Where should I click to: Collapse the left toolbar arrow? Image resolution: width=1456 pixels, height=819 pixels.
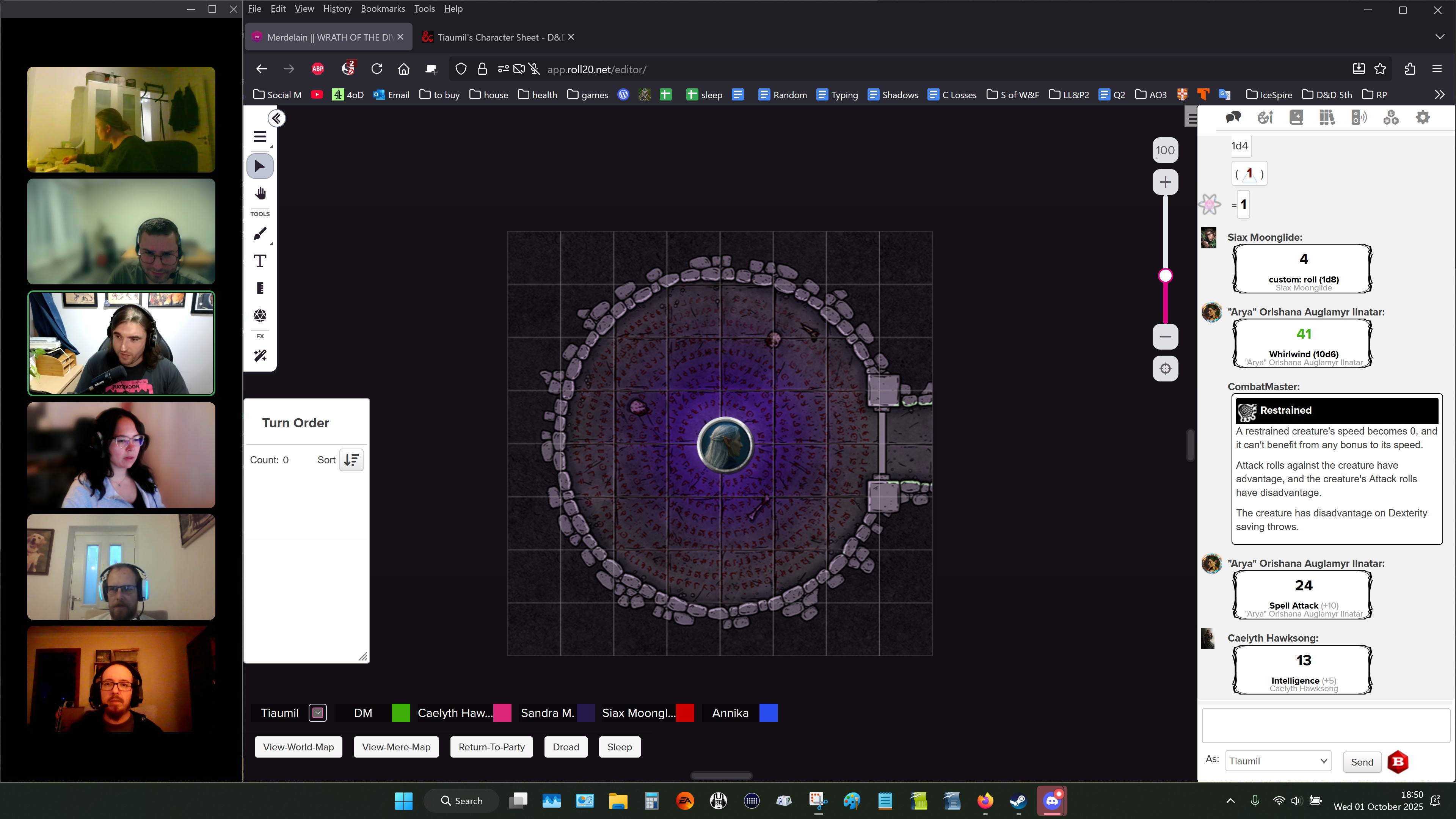coord(276,118)
